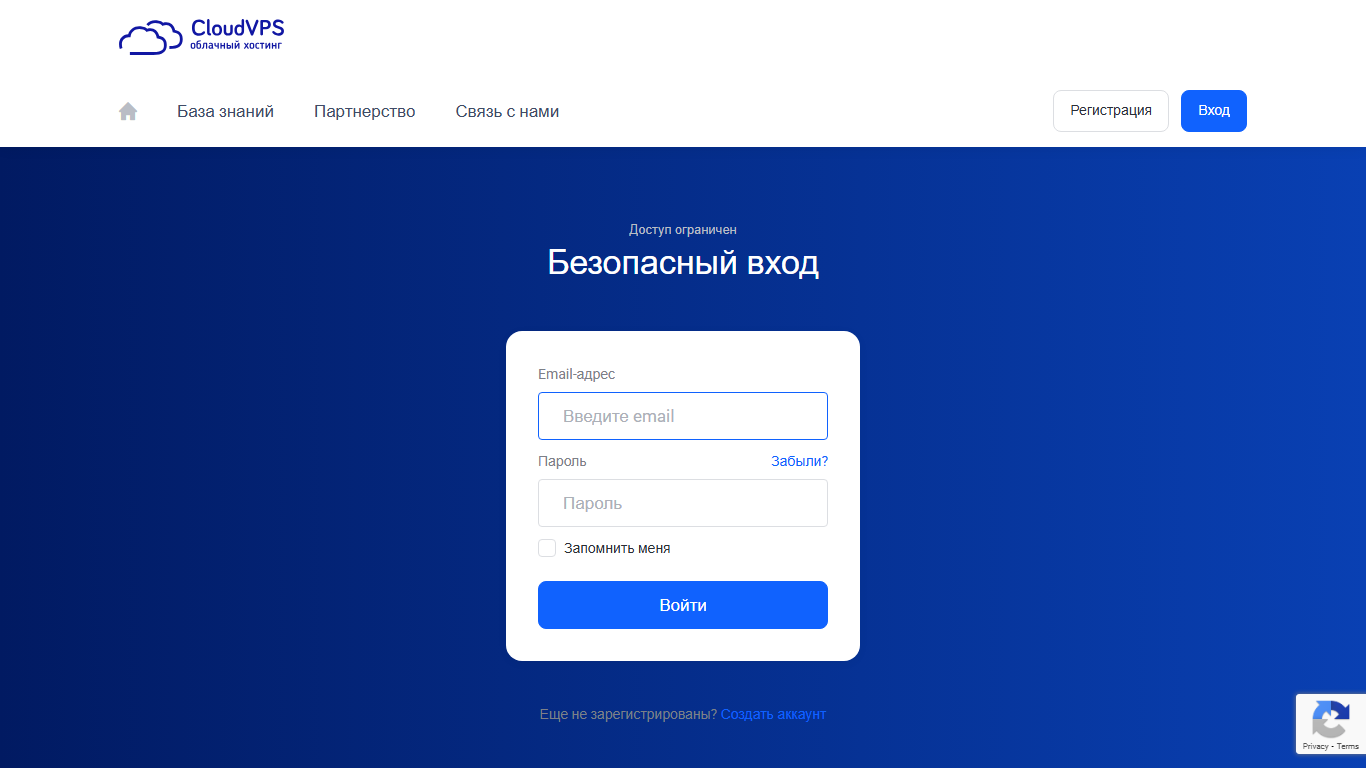Tick the Запомнить меня checkbox
This screenshot has height=768, width=1366.
(547, 548)
